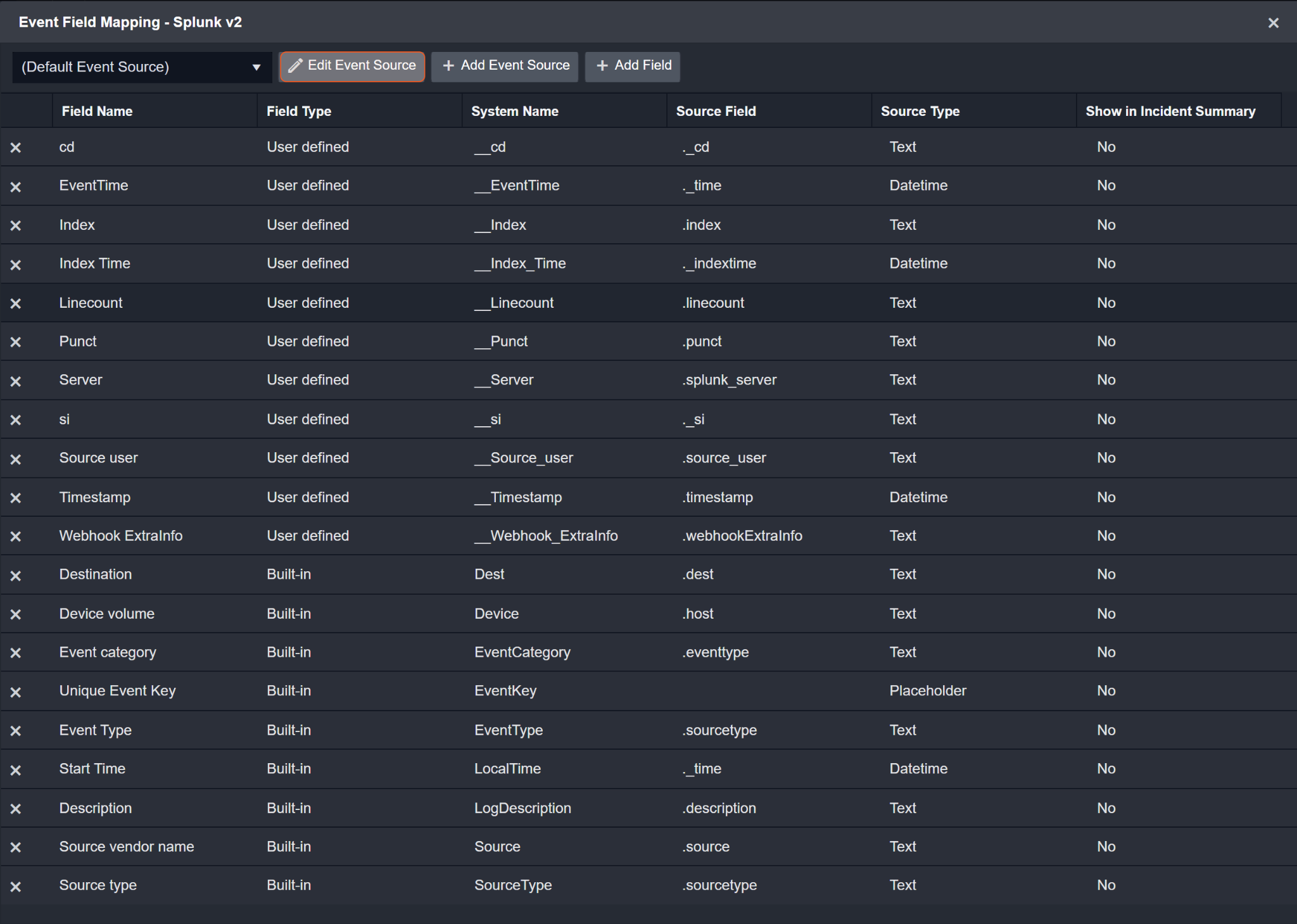The width and height of the screenshot is (1297, 924).
Task: Delete the cd field row
Action: [16, 148]
